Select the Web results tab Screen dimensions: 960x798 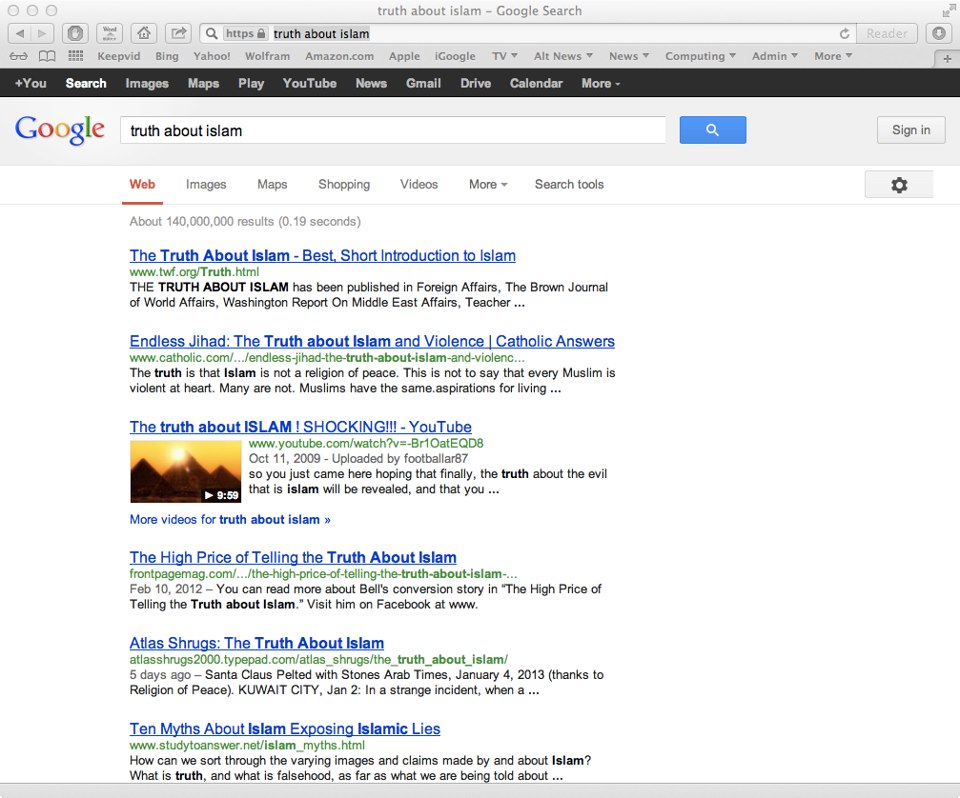click(142, 184)
